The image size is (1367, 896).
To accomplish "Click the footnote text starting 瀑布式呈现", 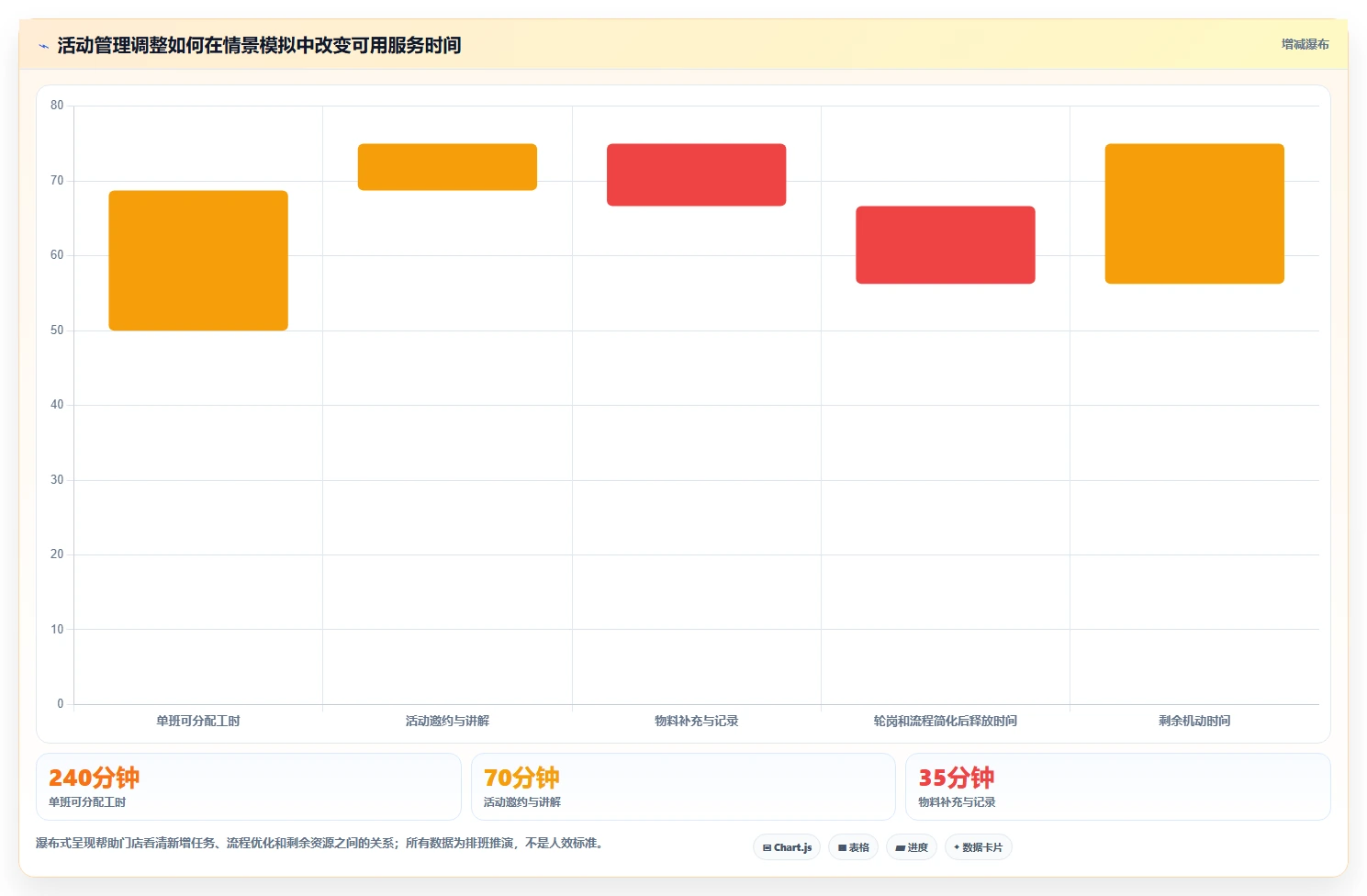I will tap(321, 843).
